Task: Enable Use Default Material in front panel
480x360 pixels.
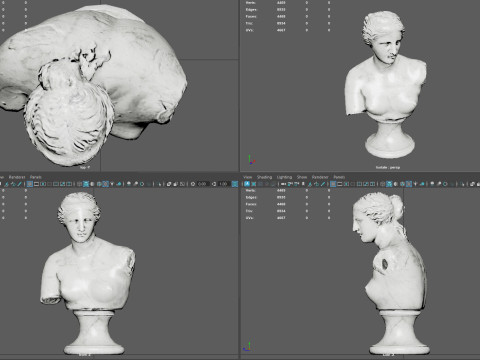Action: click(x=92, y=184)
